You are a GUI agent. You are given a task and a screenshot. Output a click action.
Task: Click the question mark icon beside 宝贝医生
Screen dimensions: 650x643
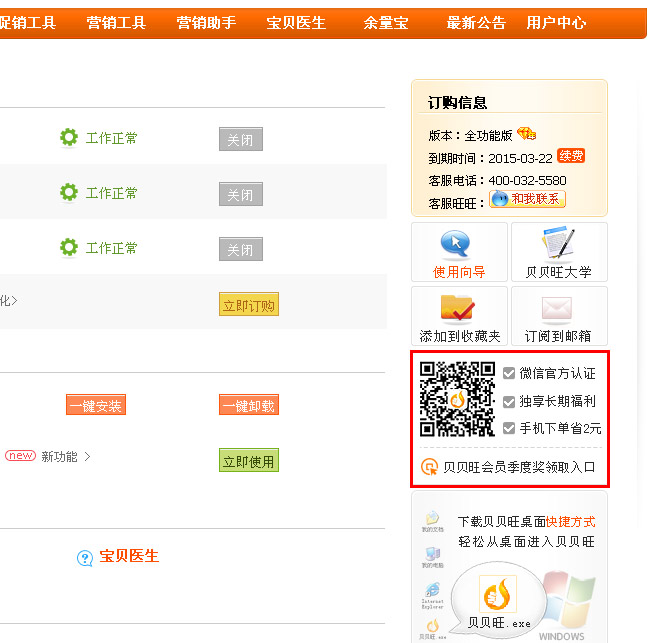[x=85, y=558]
